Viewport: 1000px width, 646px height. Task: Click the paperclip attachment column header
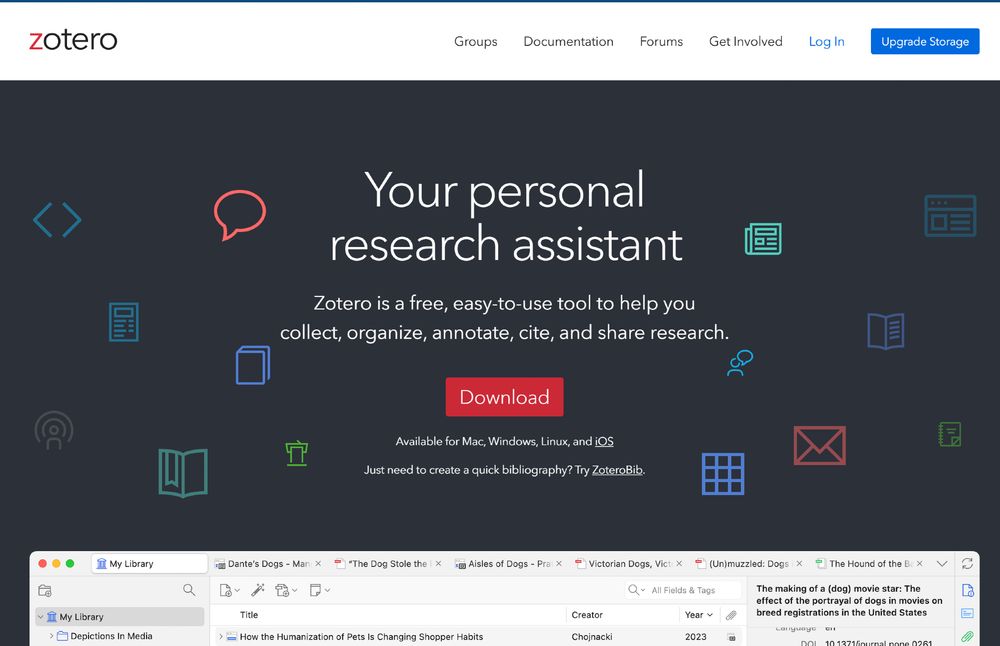[x=732, y=615]
